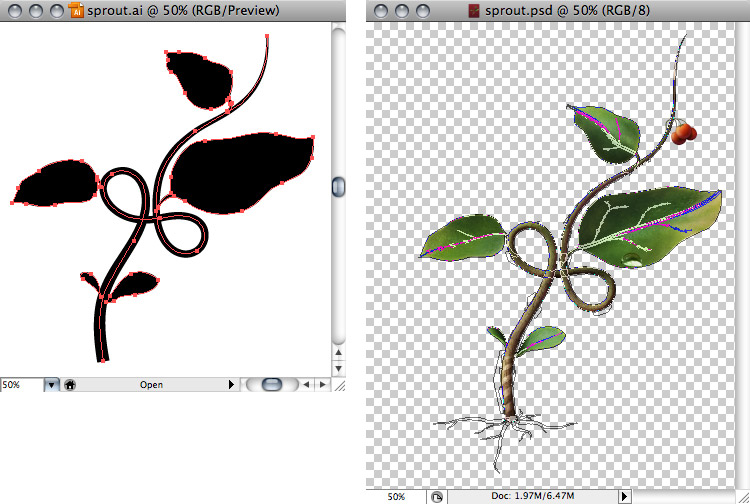This screenshot has width=750, height=504.
Task: Click the scroll left arrow in sprout.ai
Action: coord(308,384)
